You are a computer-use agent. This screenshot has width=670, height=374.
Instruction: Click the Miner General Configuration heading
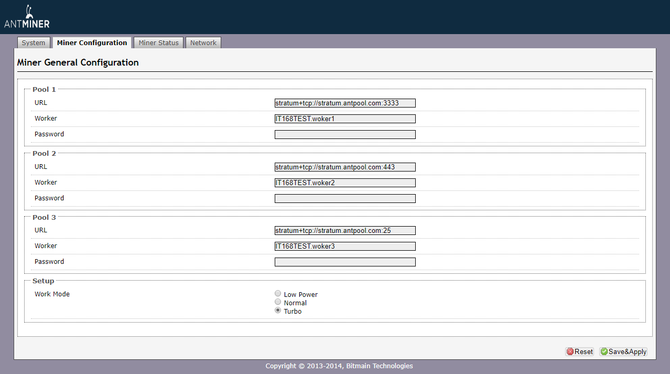(x=78, y=62)
